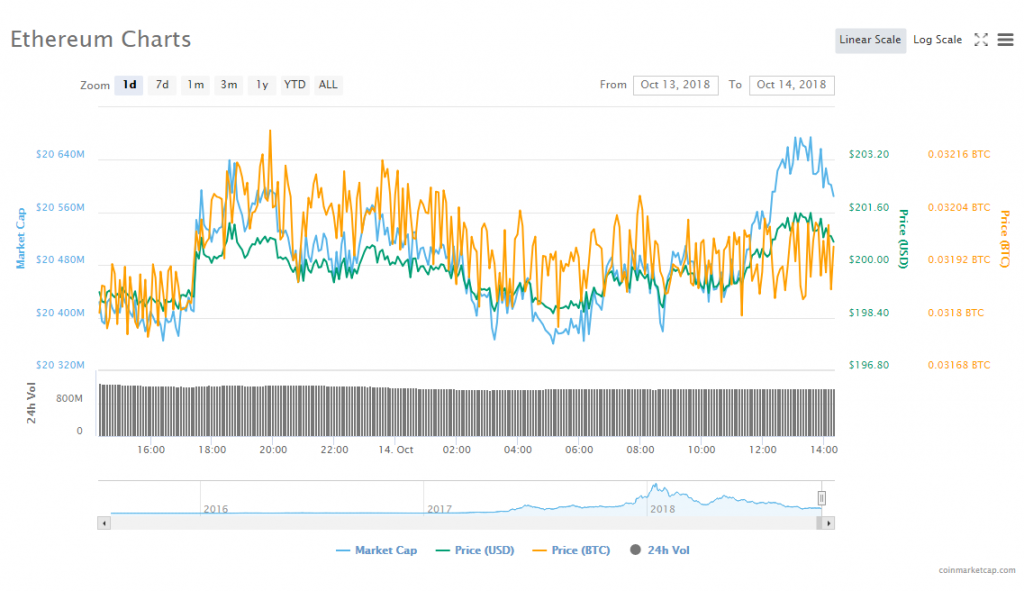This screenshot has width=1024, height=591.
Task: Switch to Linear Scale
Action: coord(870,40)
